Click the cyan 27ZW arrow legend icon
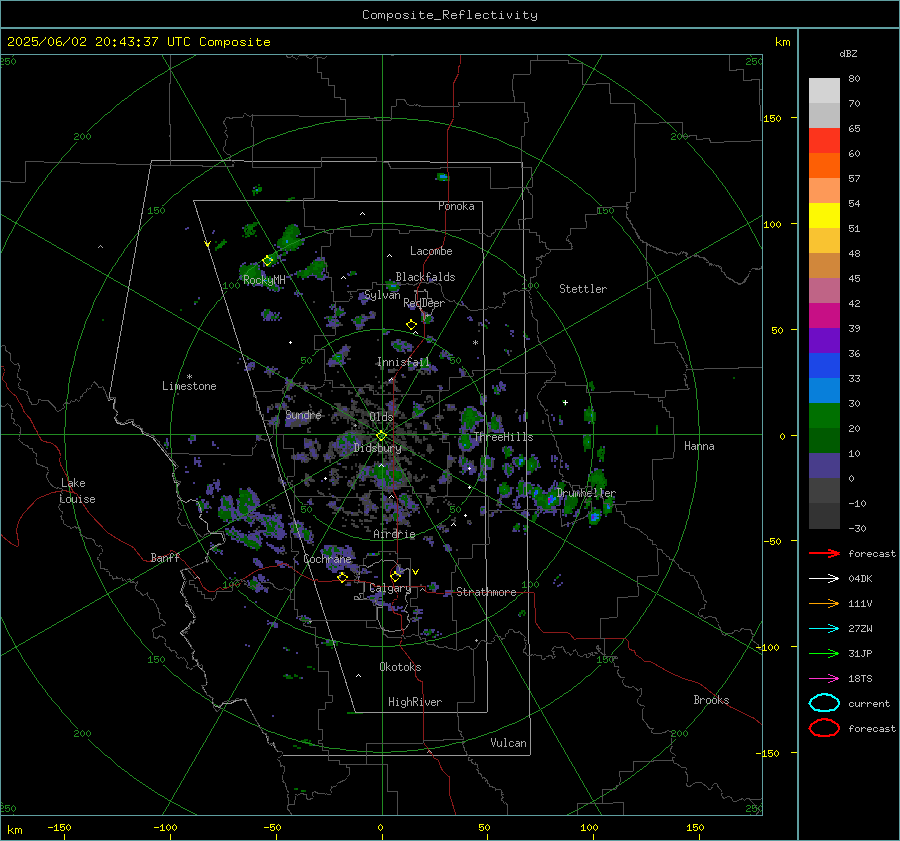The height and width of the screenshot is (841, 900). (x=824, y=629)
